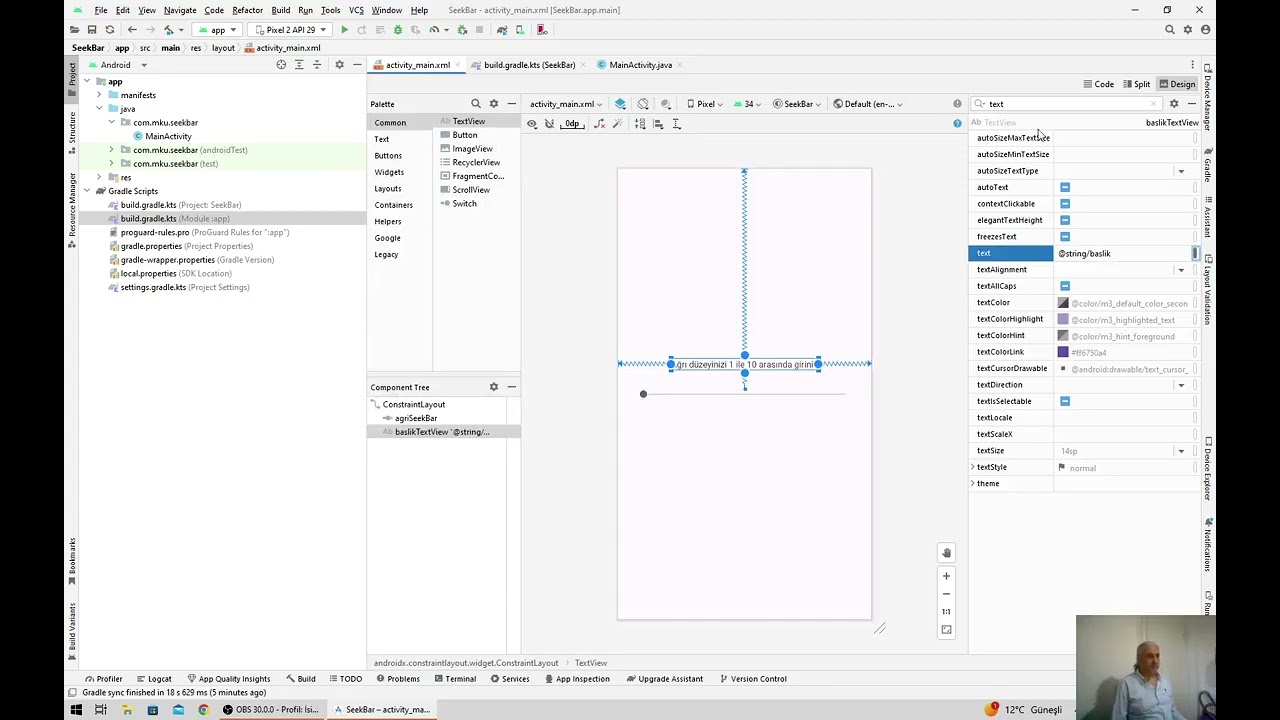The image size is (1280, 720).
Task: Toggle the textIsSelectable checkbox
Action: point(1065,401)
